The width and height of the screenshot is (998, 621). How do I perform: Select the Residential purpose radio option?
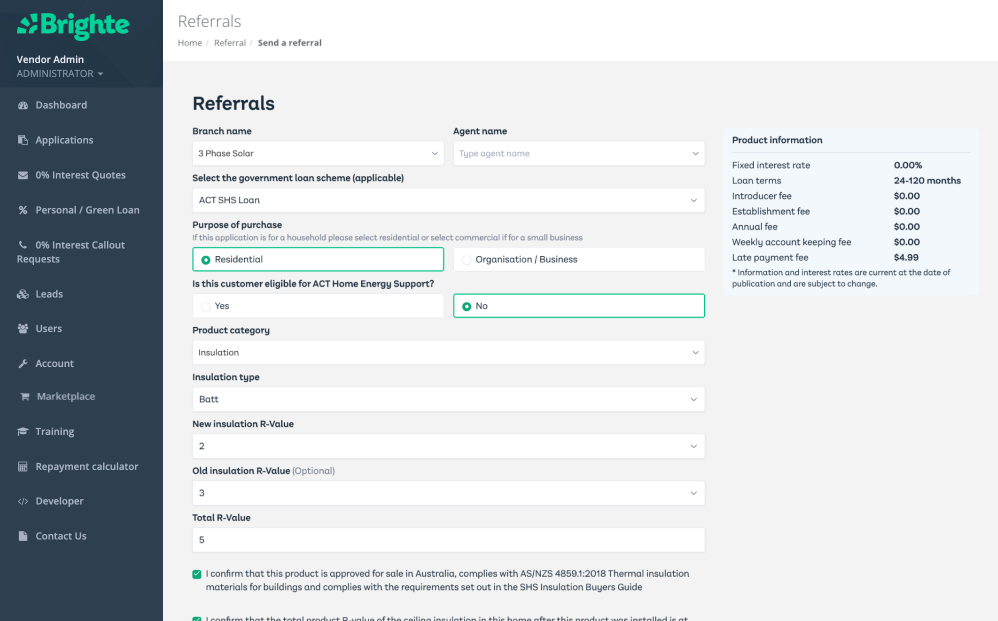click(206, 260)
